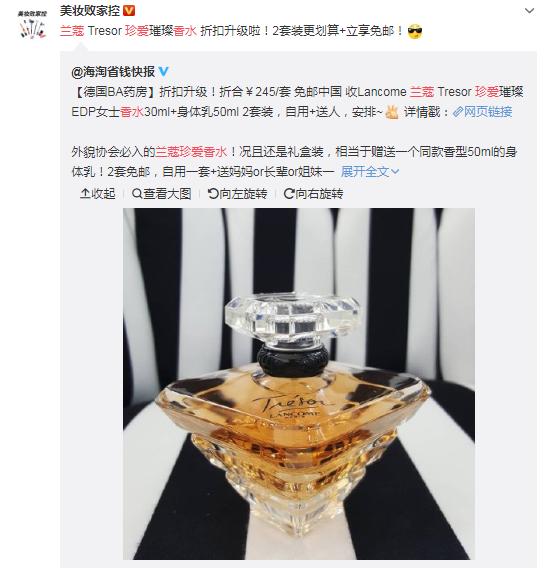Click the red 兰蔻珍爱香水 keyword in the quoted text

[x=191, y=151]
